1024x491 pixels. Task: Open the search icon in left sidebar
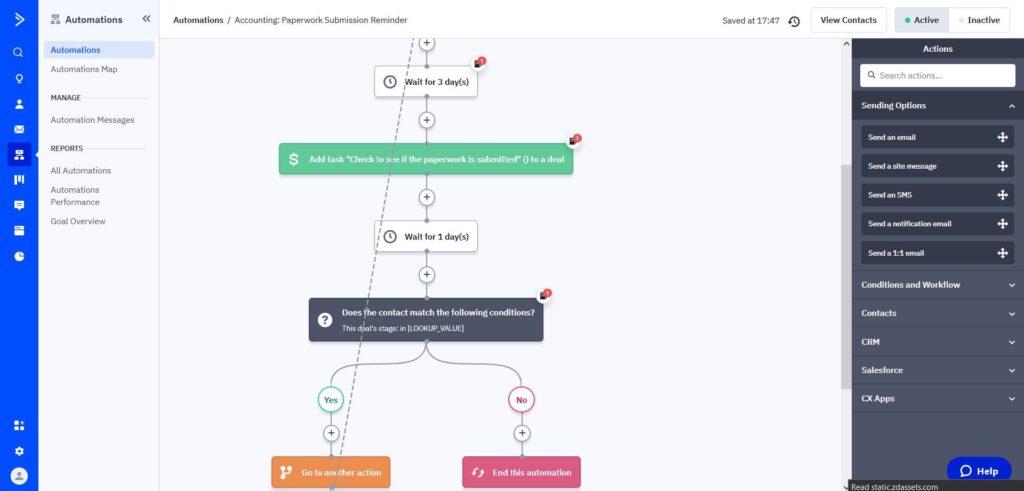(19, 53)
